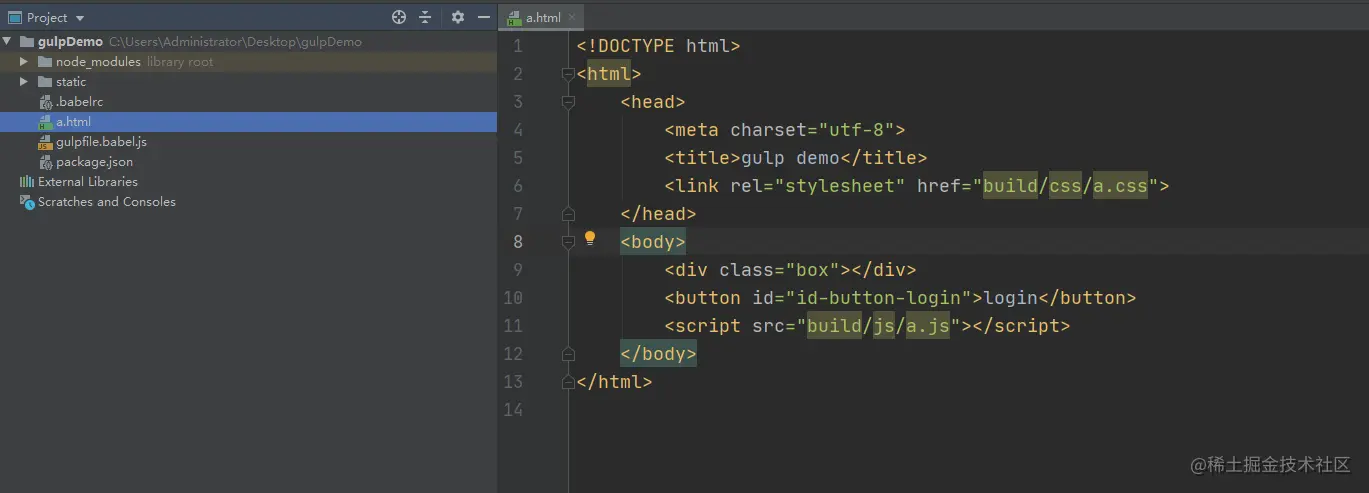This screenshot has width=1369, height=493.
Task: Hide the Project tool window
Action: [x=484, y=17]
